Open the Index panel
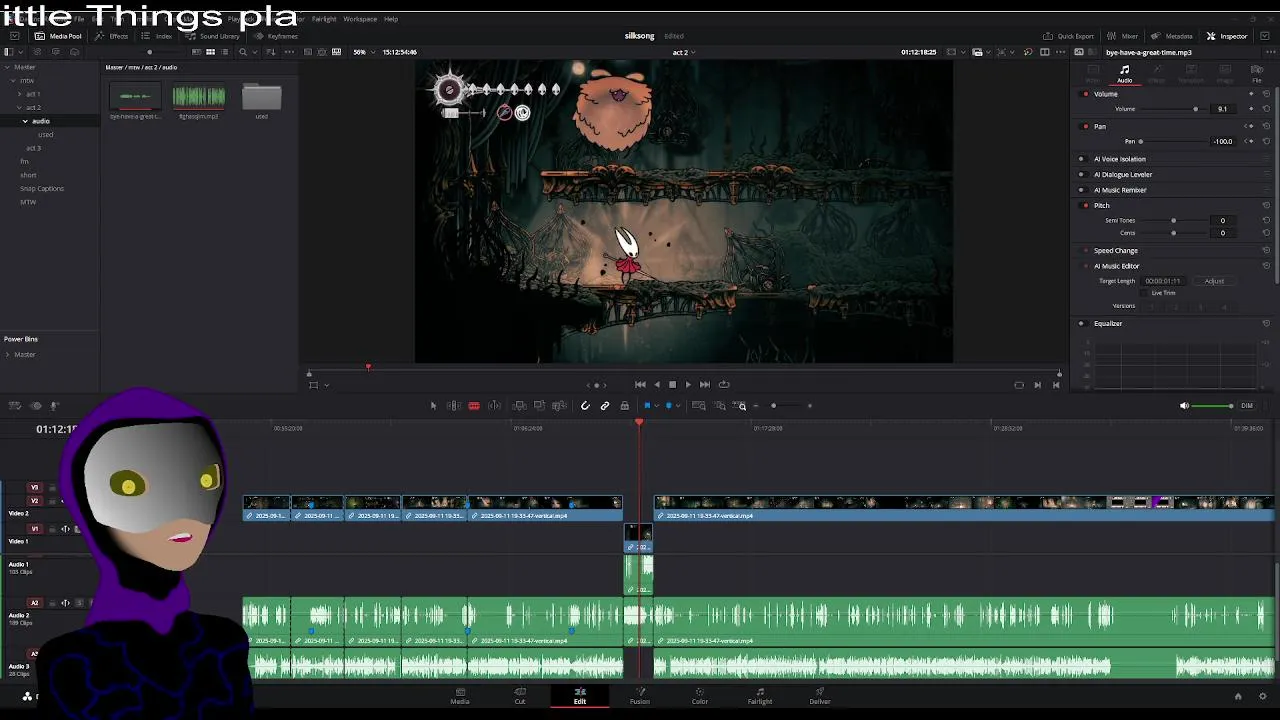The image size is (1280, 720). [157, 36]
